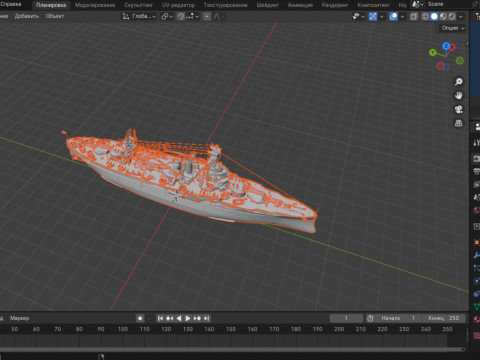The height and width of the screenshot is (360, 480).
Task: Jump to the timeline start frame
Action: tap(160, 318)
